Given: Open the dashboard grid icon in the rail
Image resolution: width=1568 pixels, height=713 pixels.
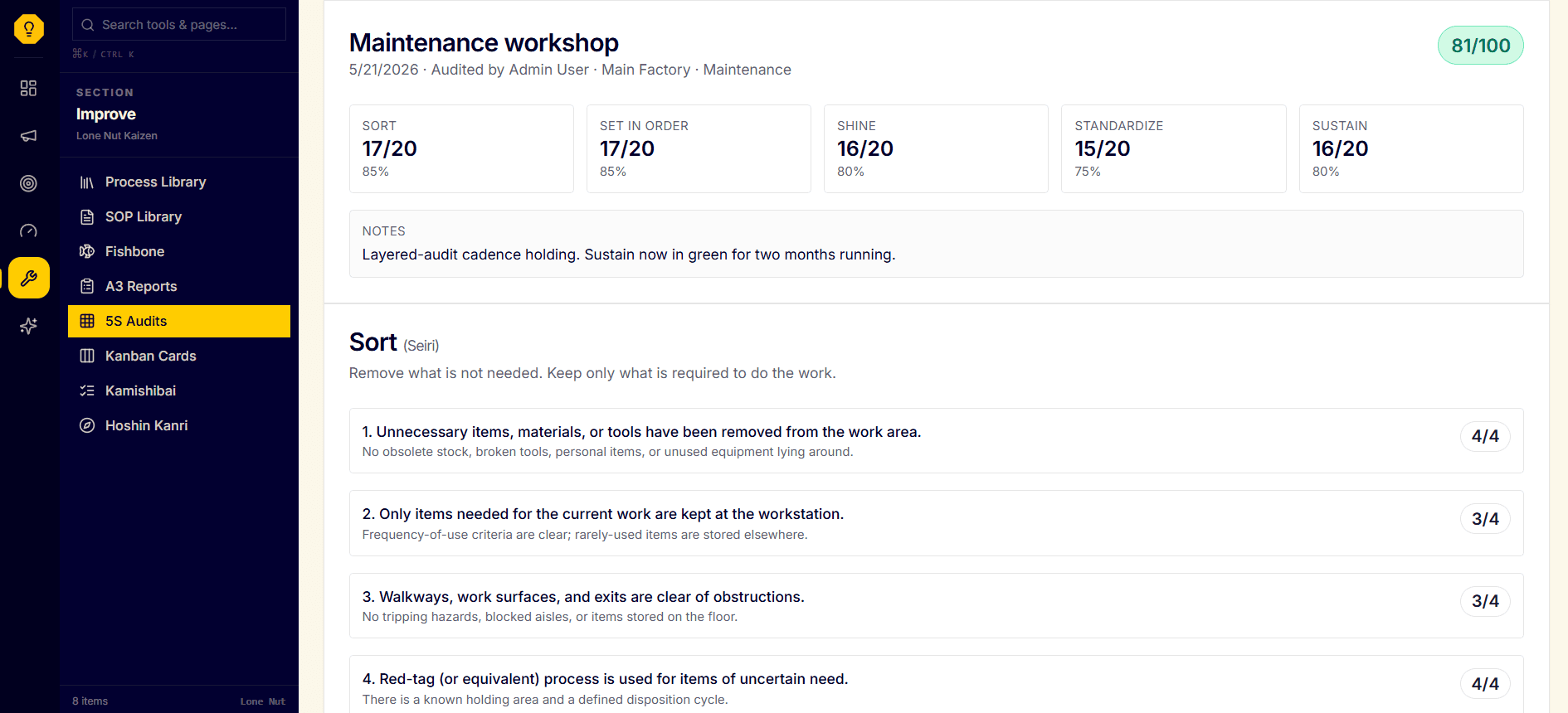Looking at the screenshot, I should (29, 88).
